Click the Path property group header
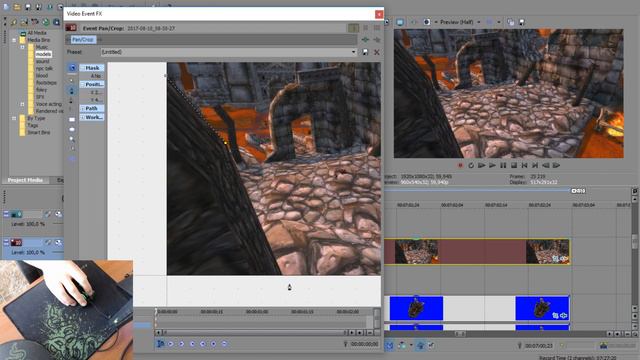640x360 pixels. click(92, 109)
